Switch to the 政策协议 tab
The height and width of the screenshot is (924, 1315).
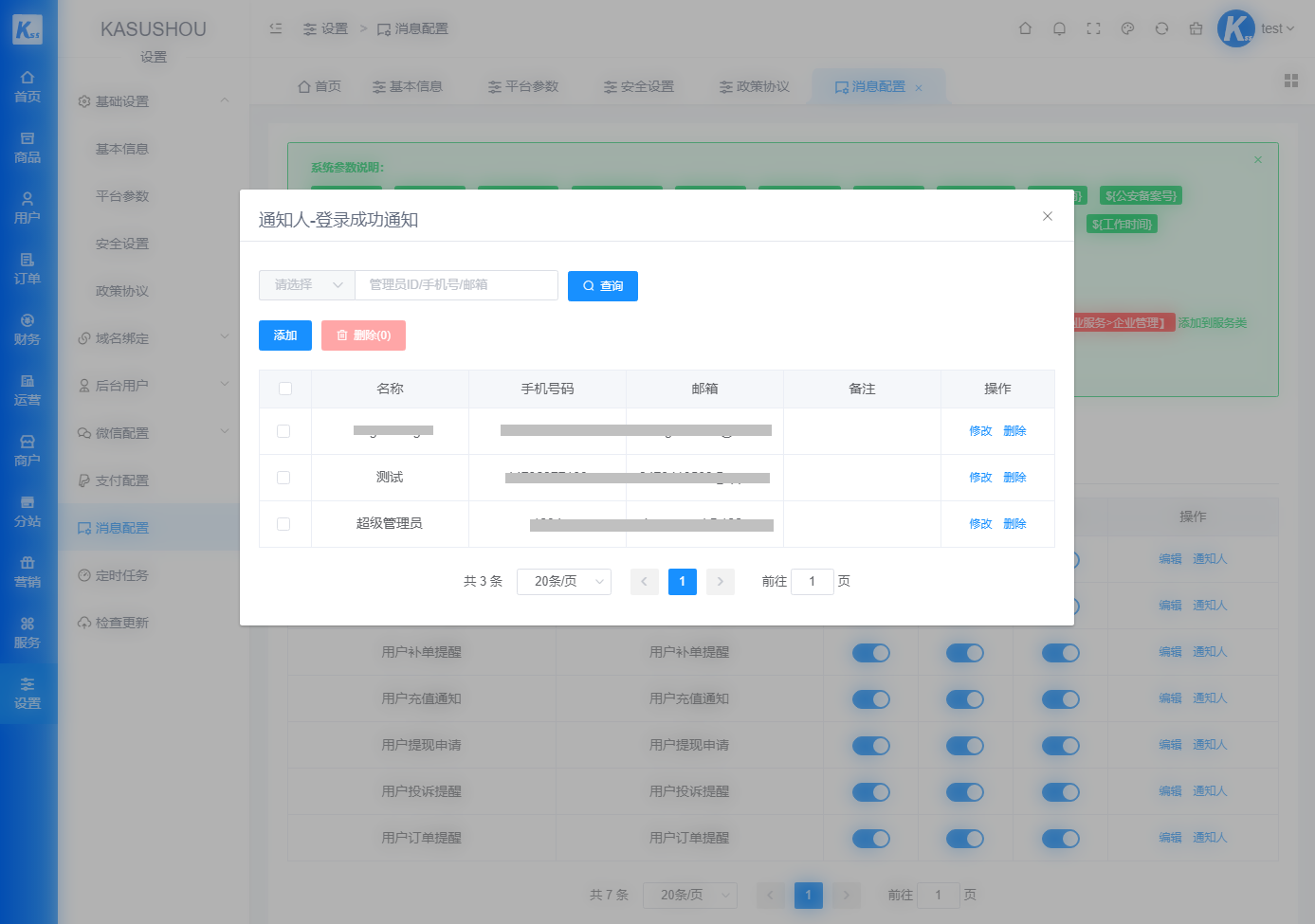[755, 86]
